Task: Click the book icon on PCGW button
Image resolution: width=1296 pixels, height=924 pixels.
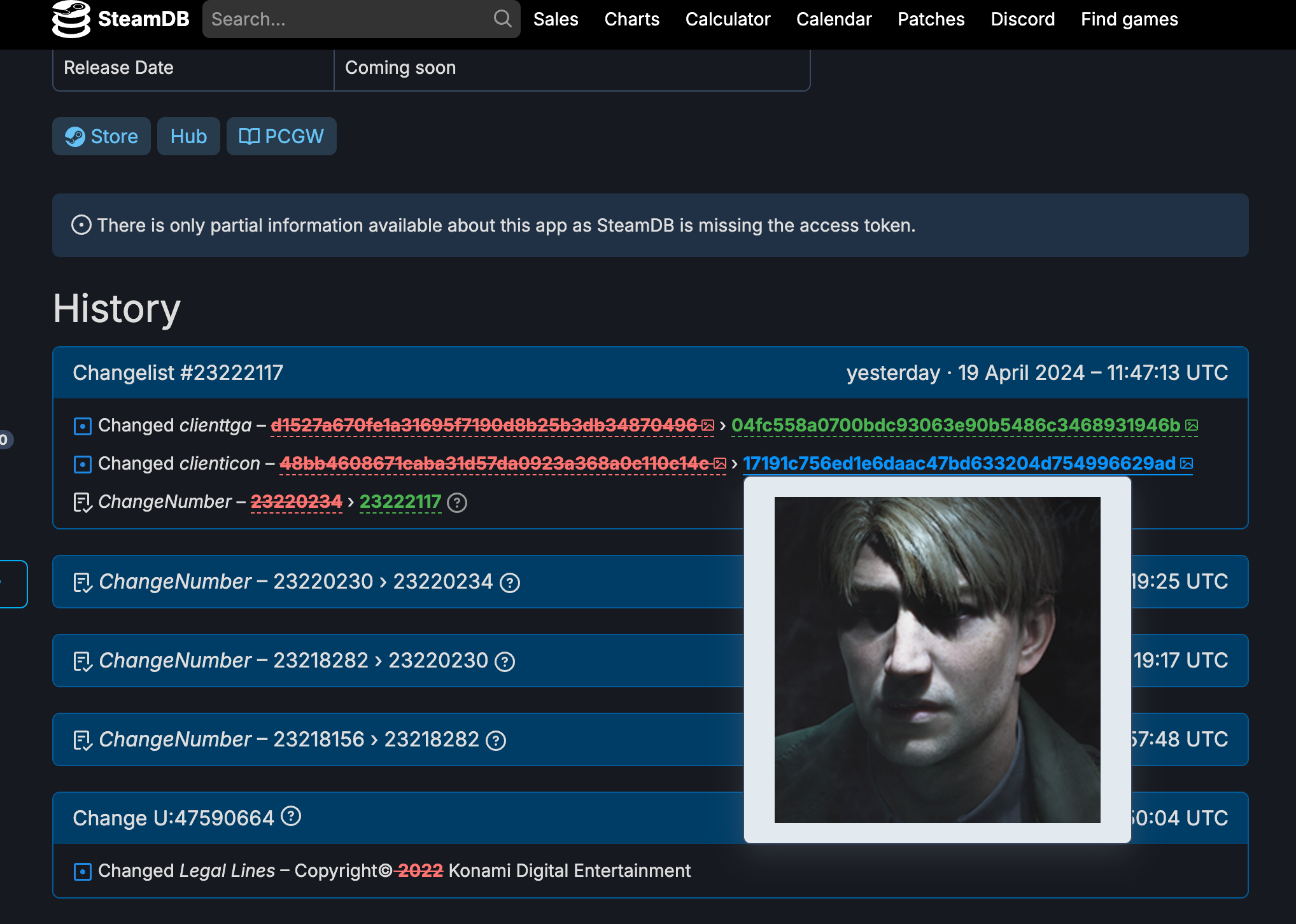Action: [250, 136]
